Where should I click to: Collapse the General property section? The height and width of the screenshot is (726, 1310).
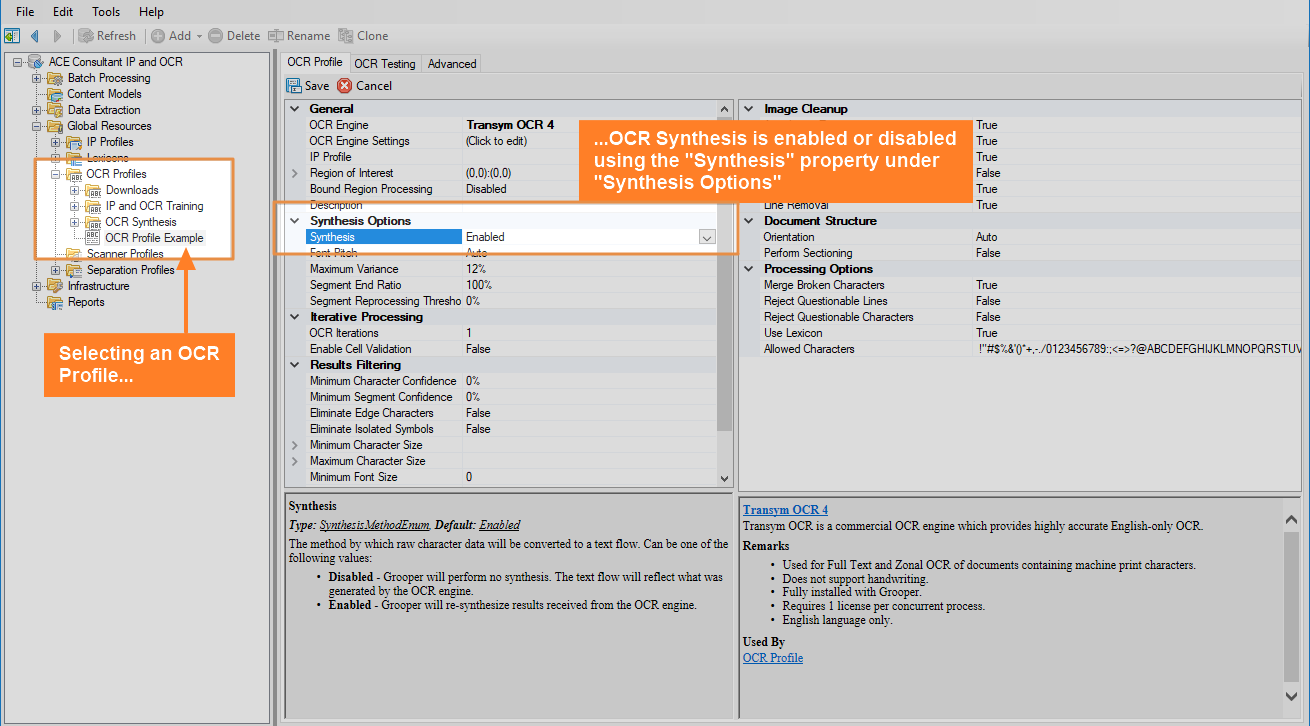pyautogui.click(x=294, y=109)
